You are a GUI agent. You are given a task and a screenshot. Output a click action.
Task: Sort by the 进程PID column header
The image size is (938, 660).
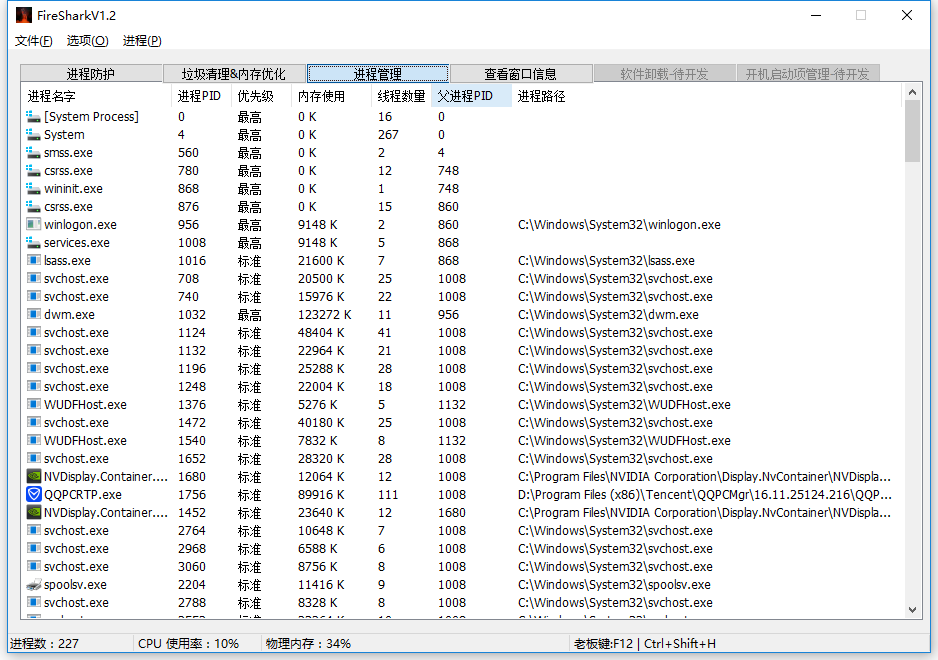[199, 96]
